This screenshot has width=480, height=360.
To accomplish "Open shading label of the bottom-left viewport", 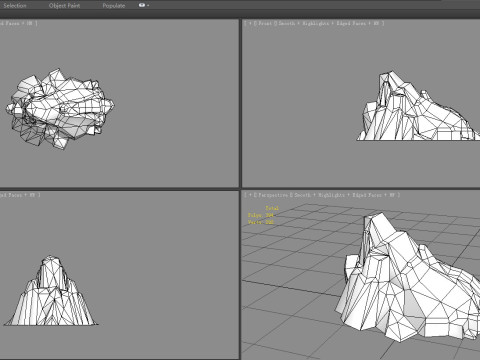I will (20, 195).
